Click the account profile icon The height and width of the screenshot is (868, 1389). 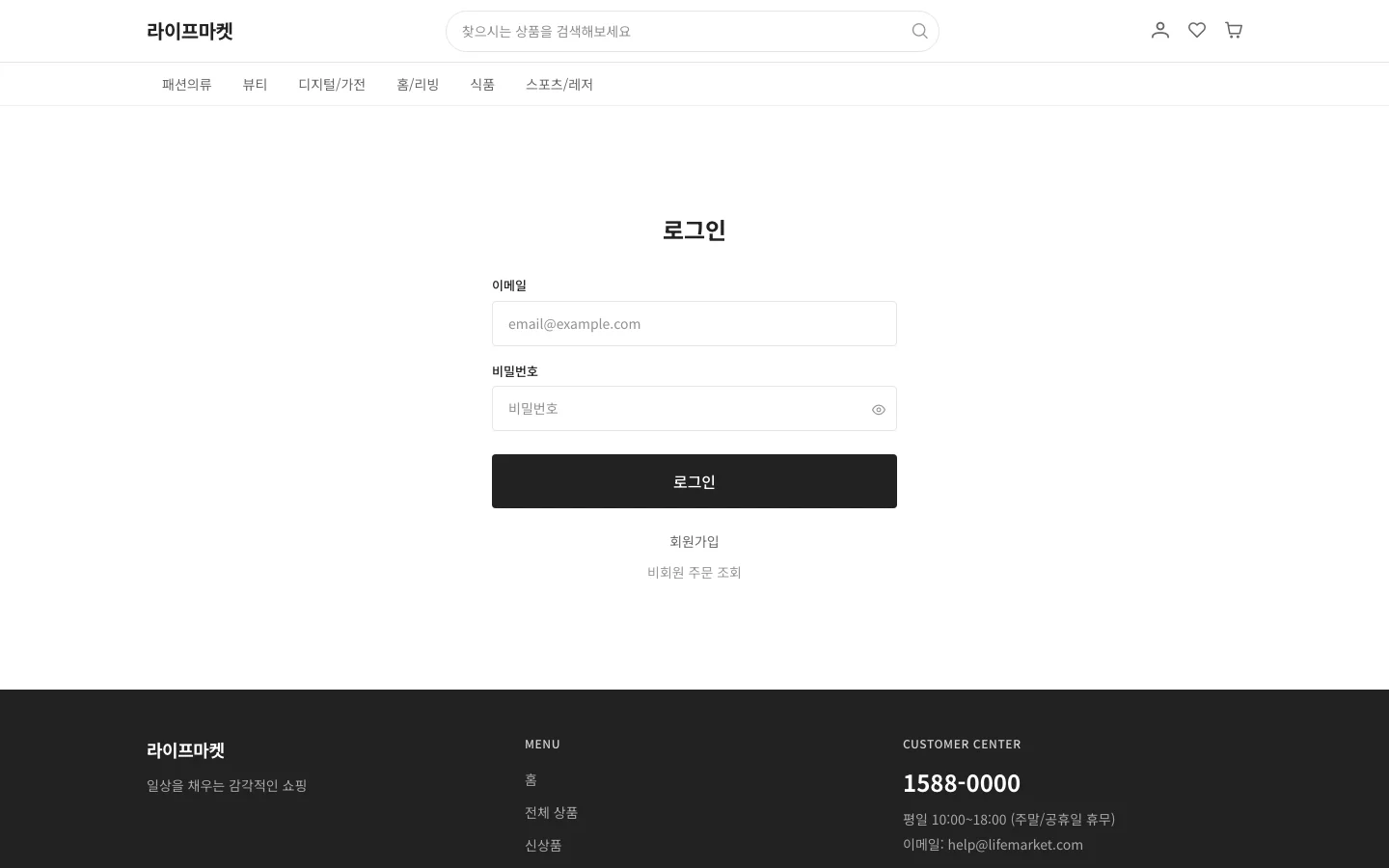(1159, 30)
